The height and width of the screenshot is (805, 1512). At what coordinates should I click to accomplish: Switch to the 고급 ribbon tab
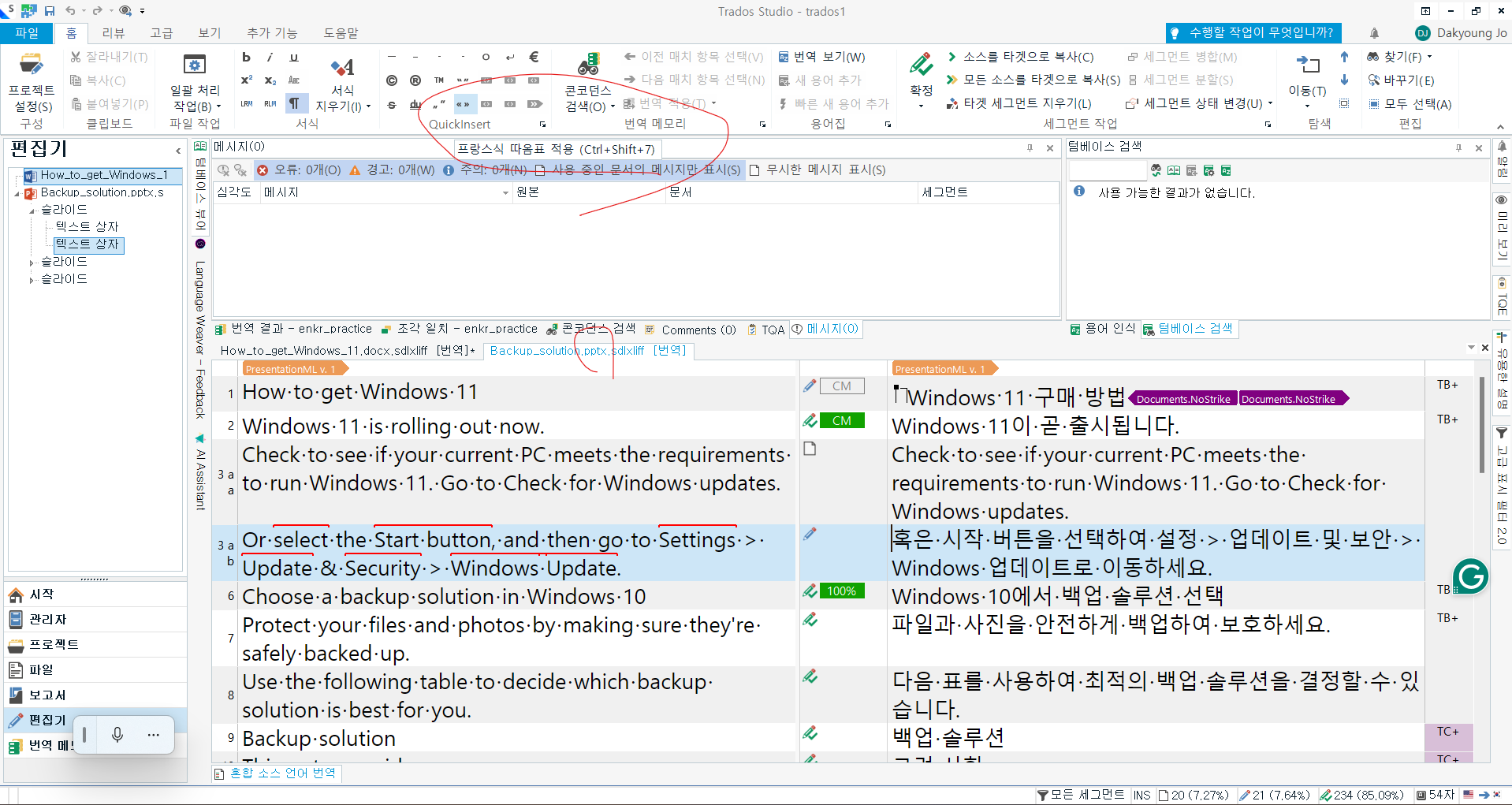(x=162, y=33)
